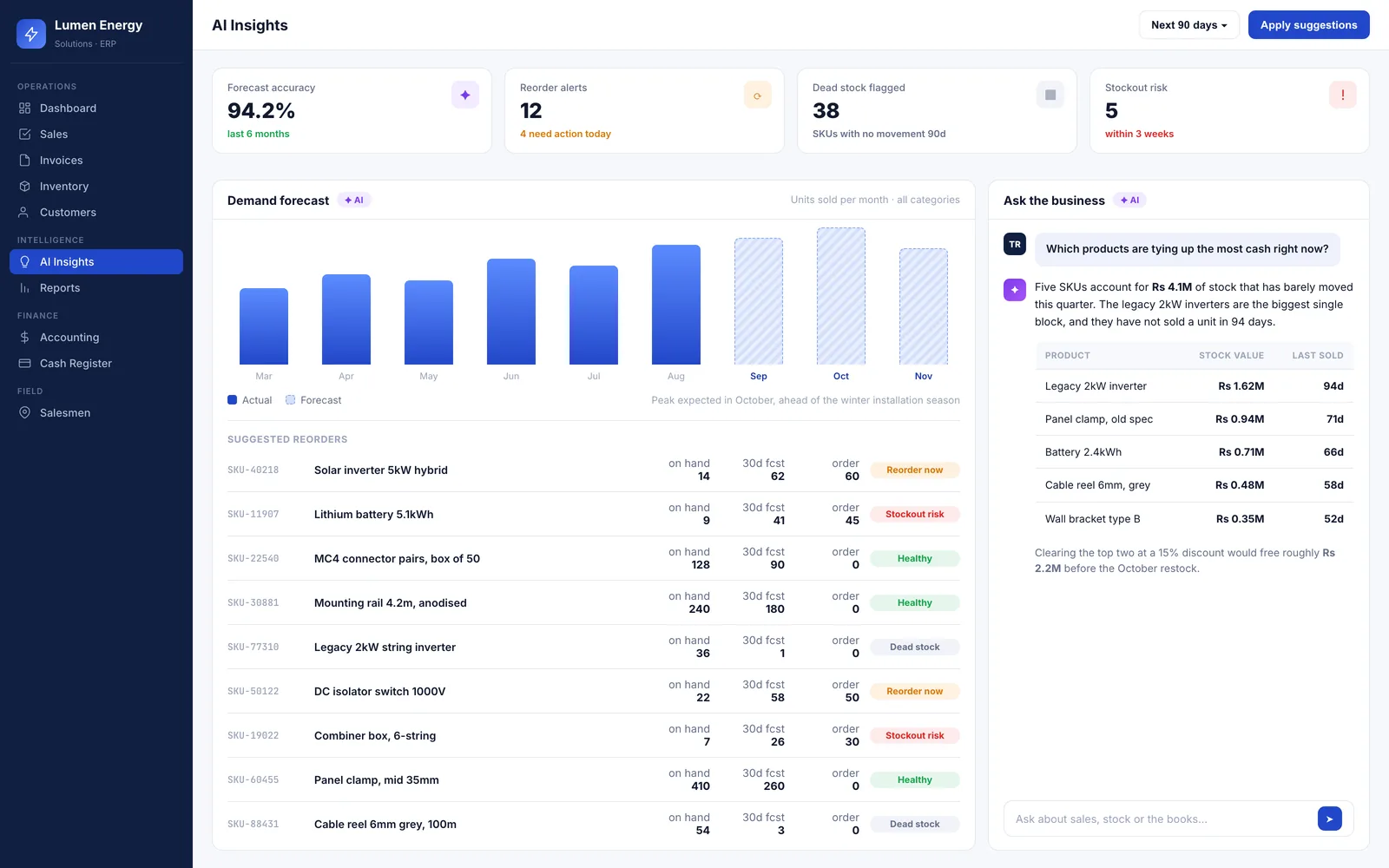Click the Inventory box icon

(x=24, y=187)
